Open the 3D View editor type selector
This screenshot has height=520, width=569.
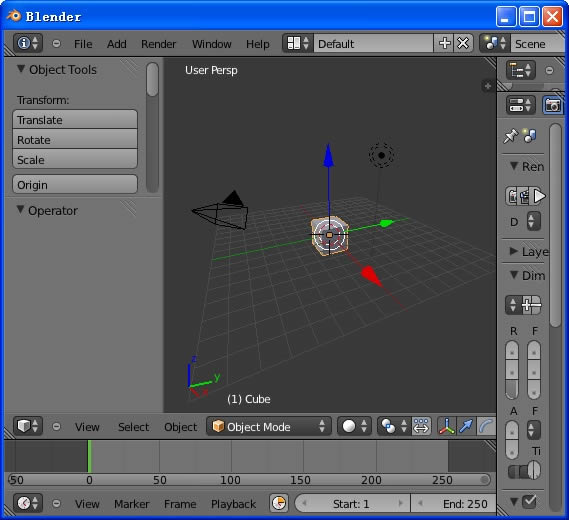[28, 426]
